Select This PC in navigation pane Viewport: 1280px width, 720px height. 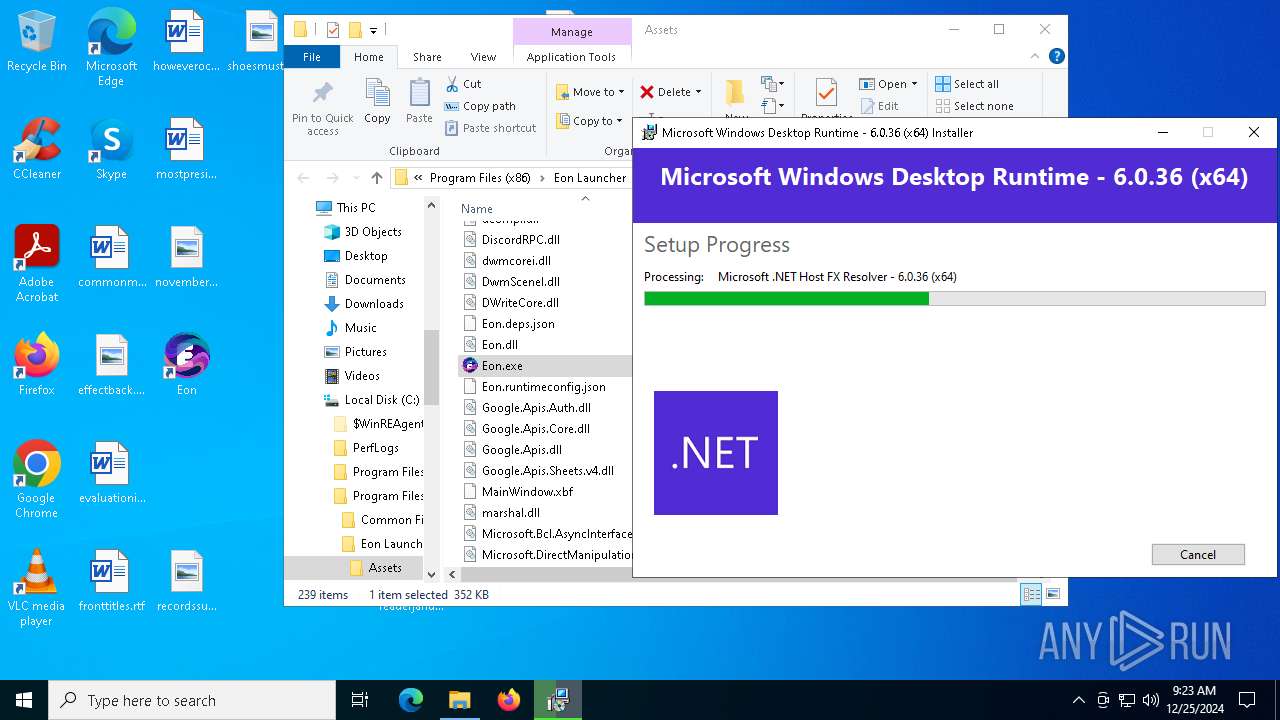(356, 208)
